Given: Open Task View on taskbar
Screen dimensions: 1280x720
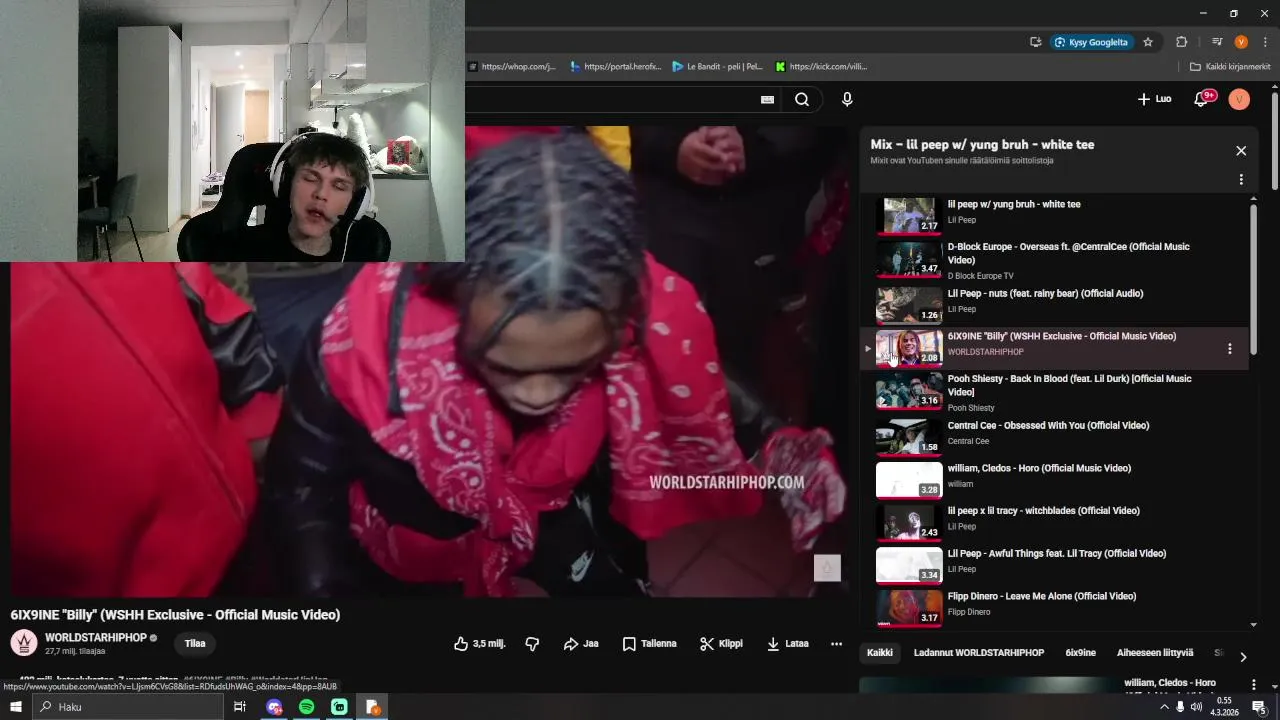Looking at the screenshot, I should (240, 707).
